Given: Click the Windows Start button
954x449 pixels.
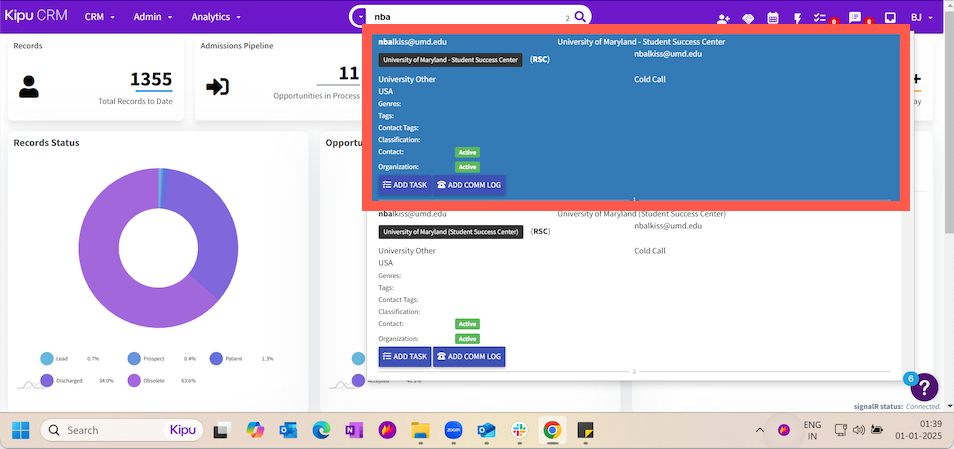Looking at the screenshot, I should [21, 430].
